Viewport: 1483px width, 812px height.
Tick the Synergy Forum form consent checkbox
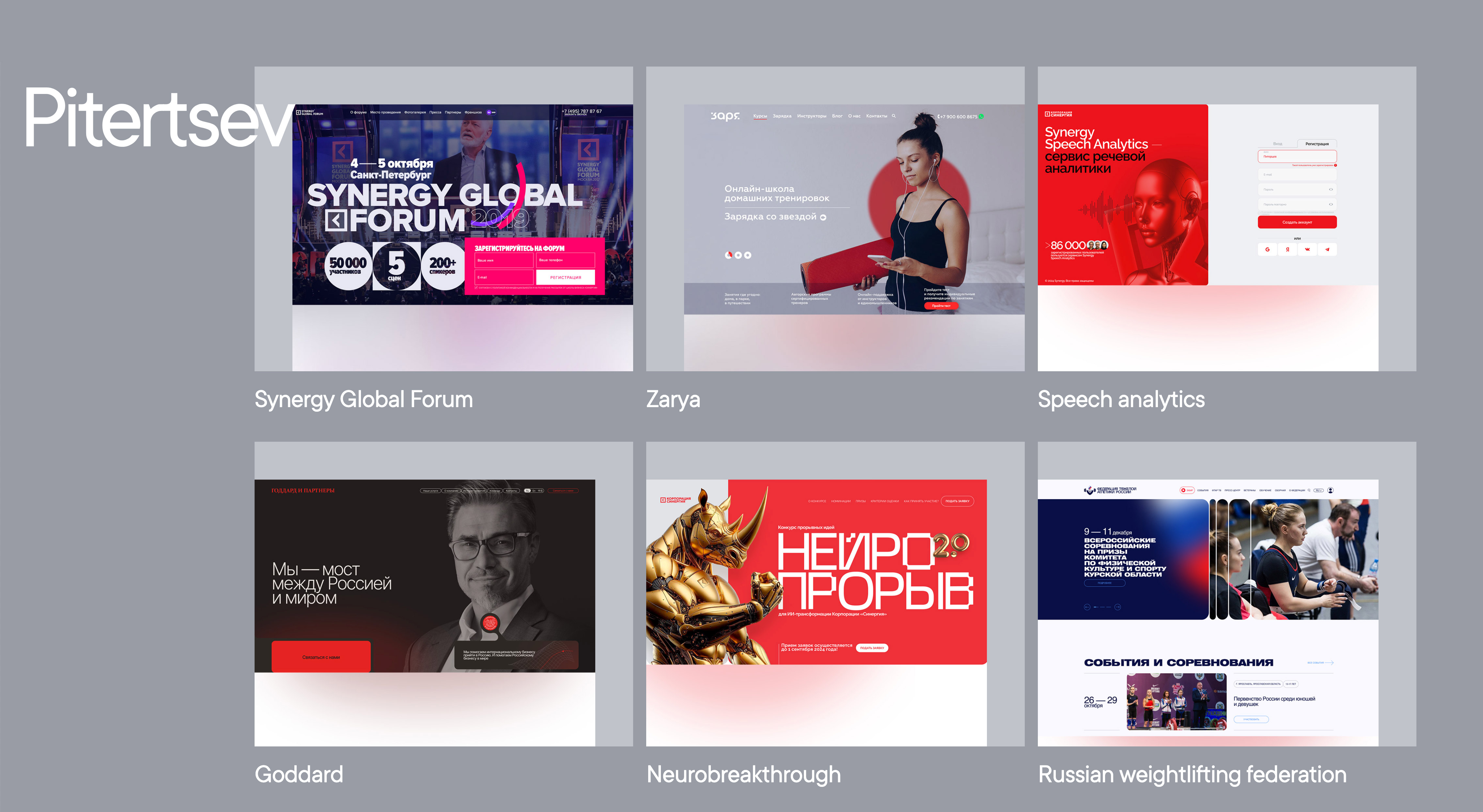coord(476,288)
